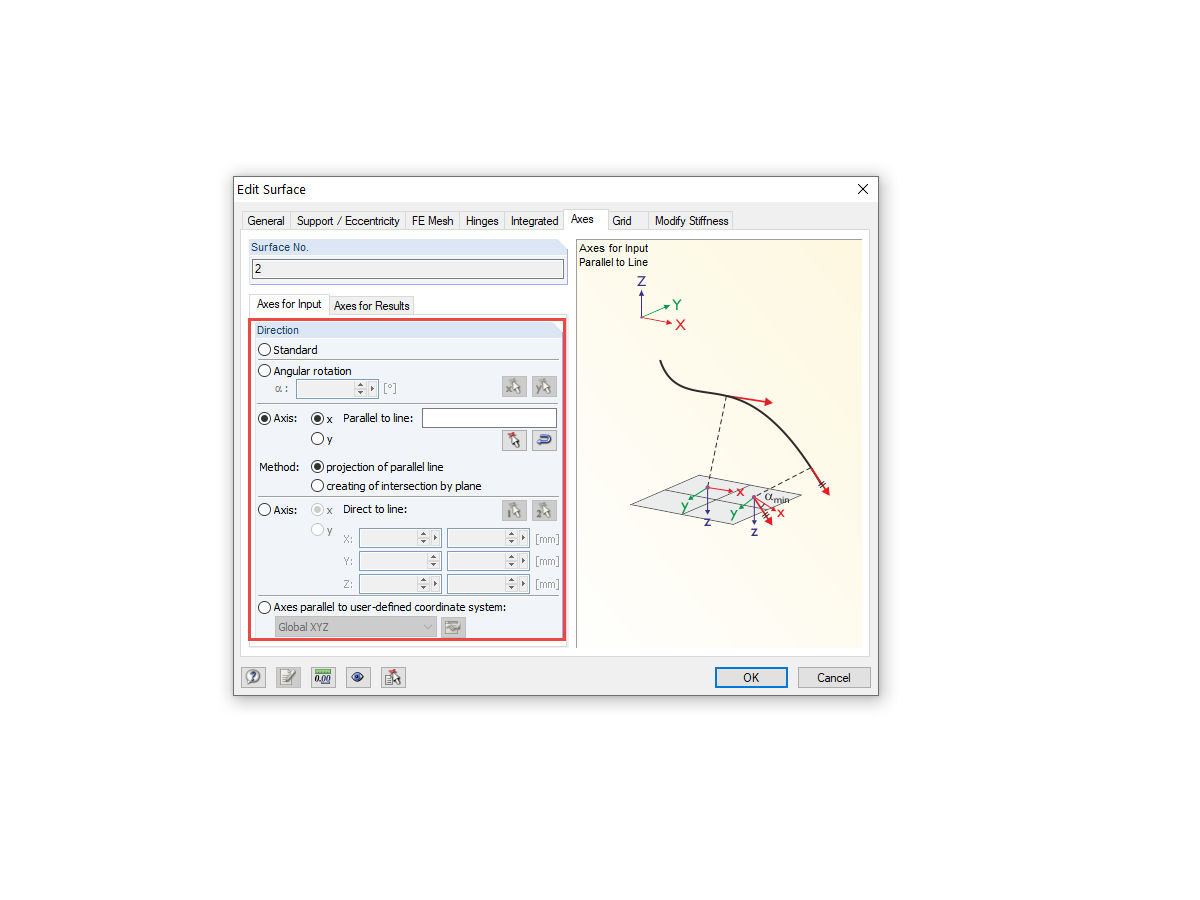Open the Support / Eccentricity tab
Screen dimensions: 1200x900
coord(348,221)
